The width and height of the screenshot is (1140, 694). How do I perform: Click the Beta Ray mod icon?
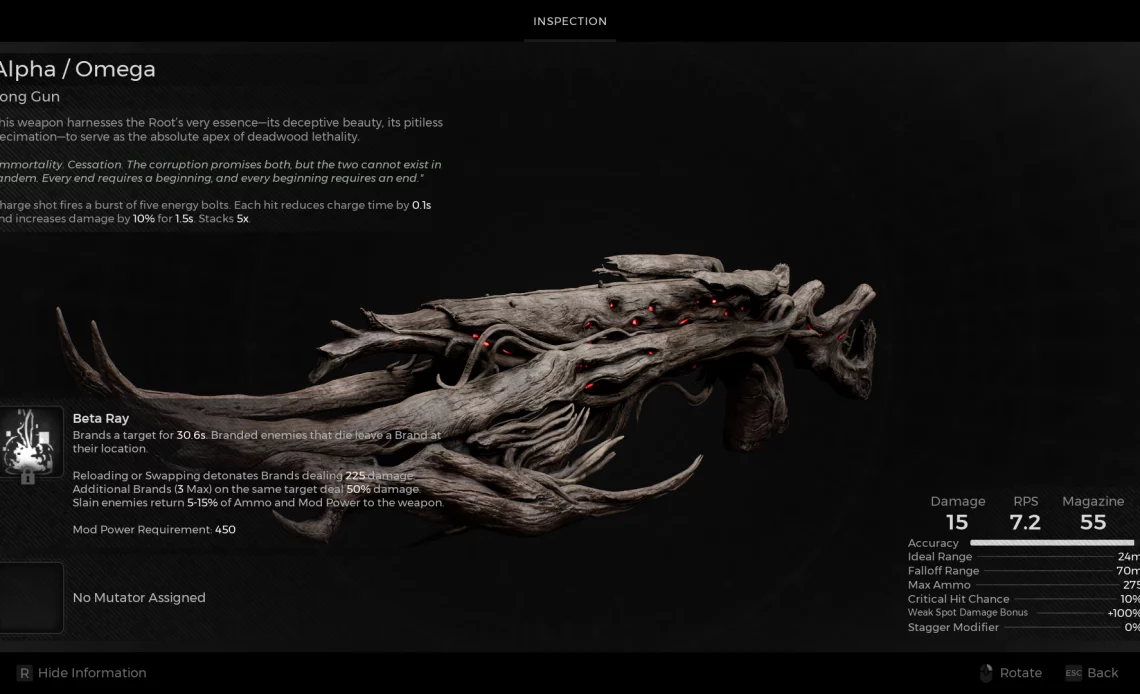click(32, 441)
